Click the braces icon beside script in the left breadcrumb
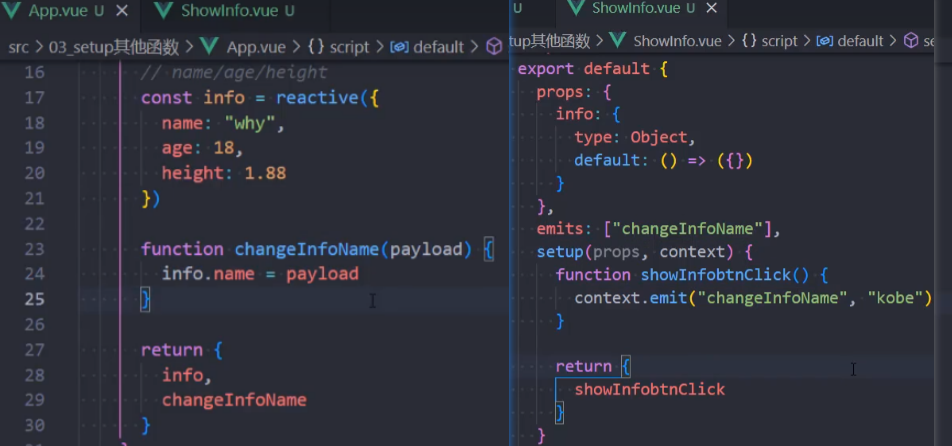 pyautogui.click(x=316, y=47)
